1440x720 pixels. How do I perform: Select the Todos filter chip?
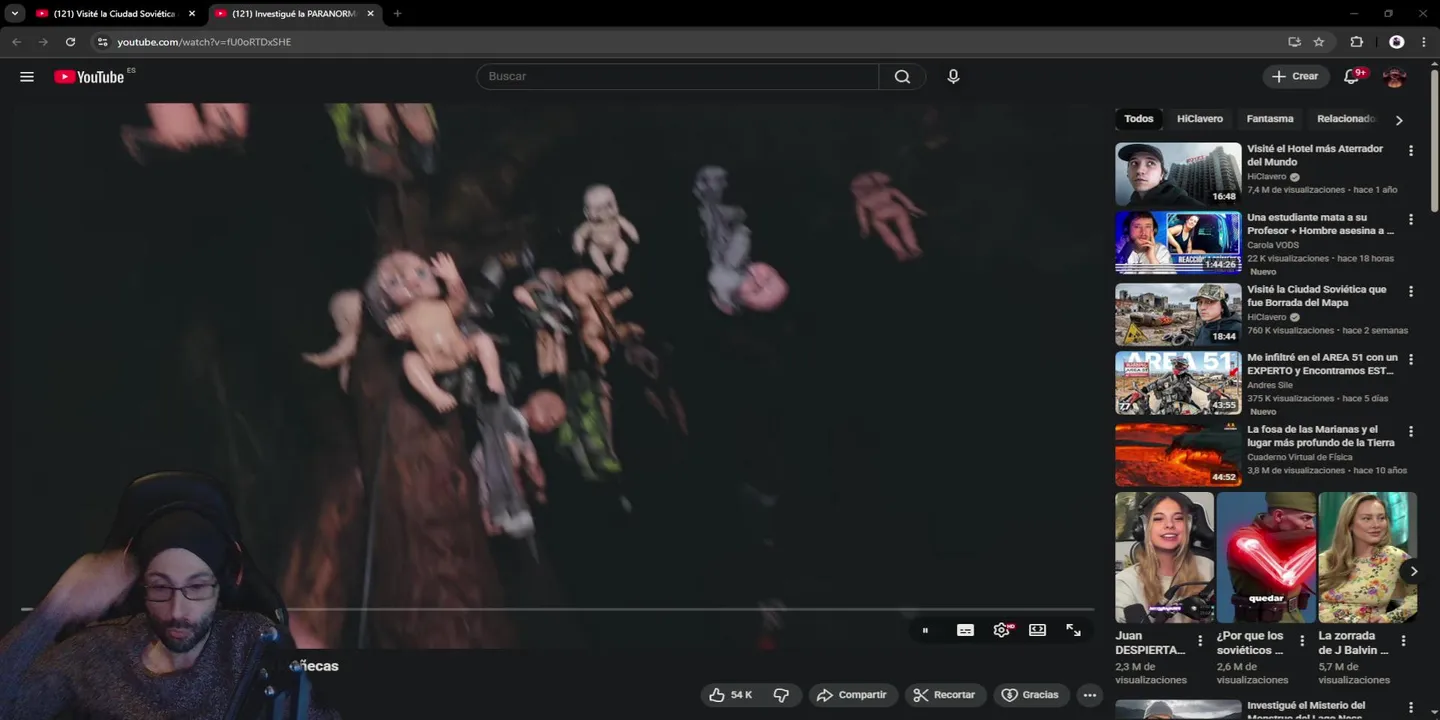(x=1138, y=119)
